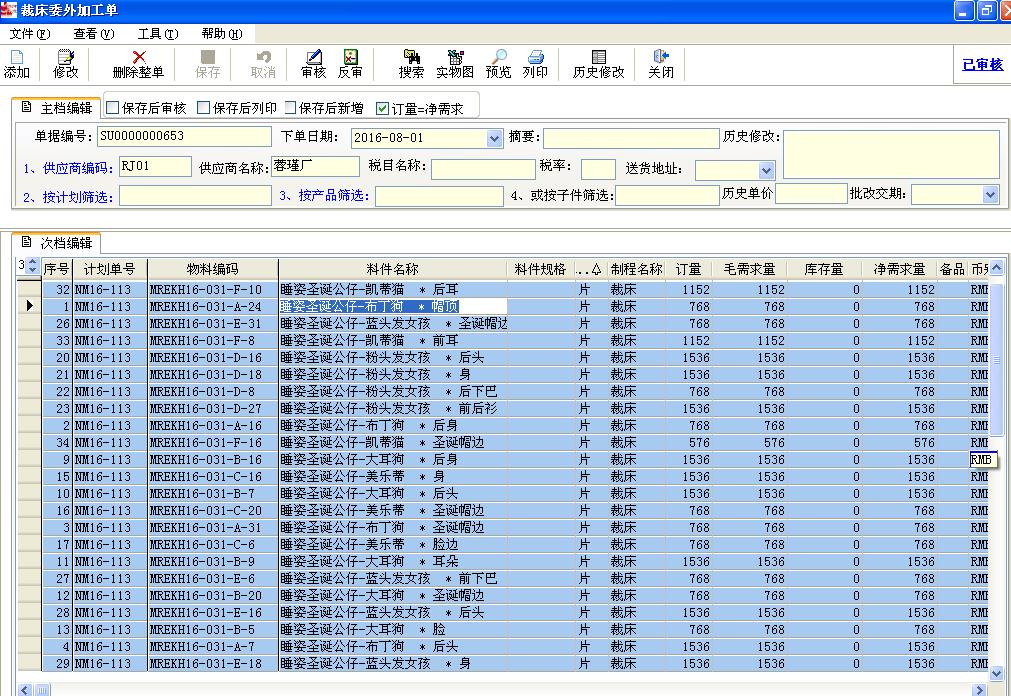
Task: Sort by the 库存量 column header
Action: pos(824,269)
